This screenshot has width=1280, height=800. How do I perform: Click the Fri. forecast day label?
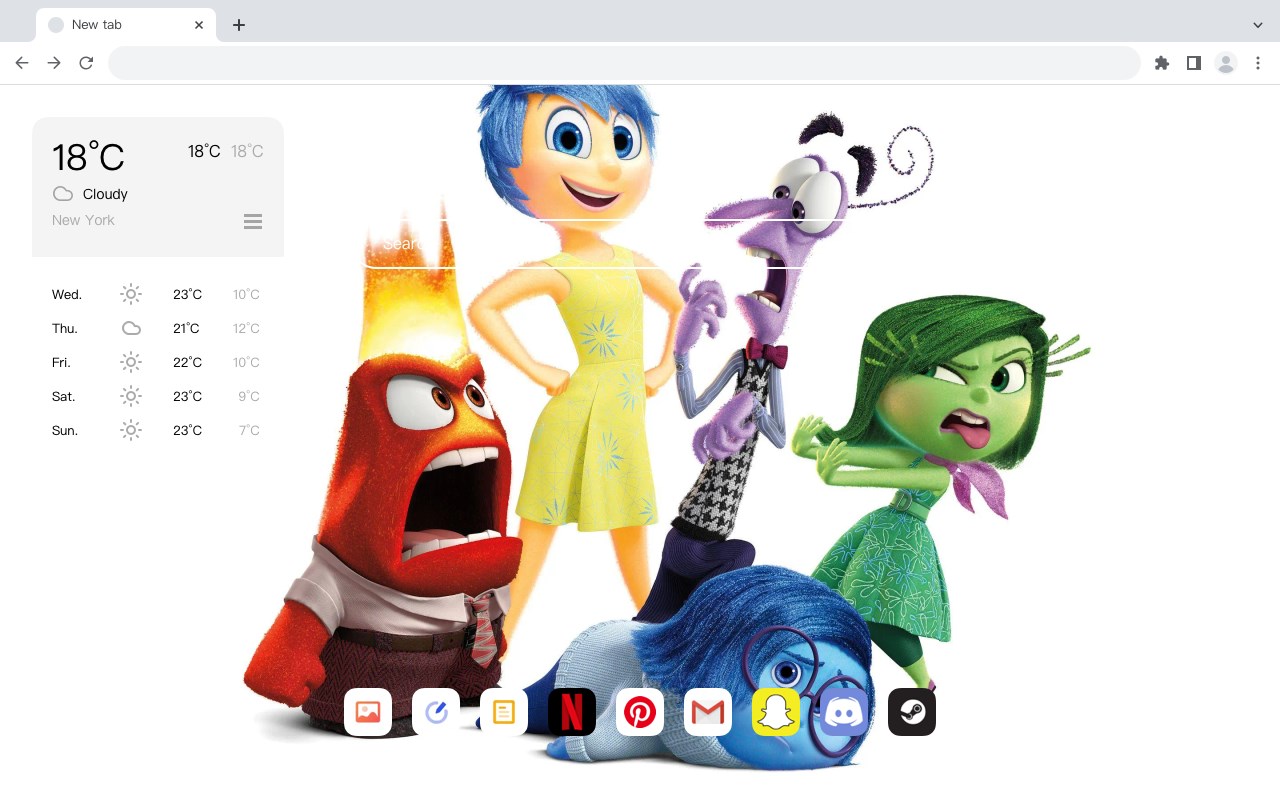(x=61, y=362)
